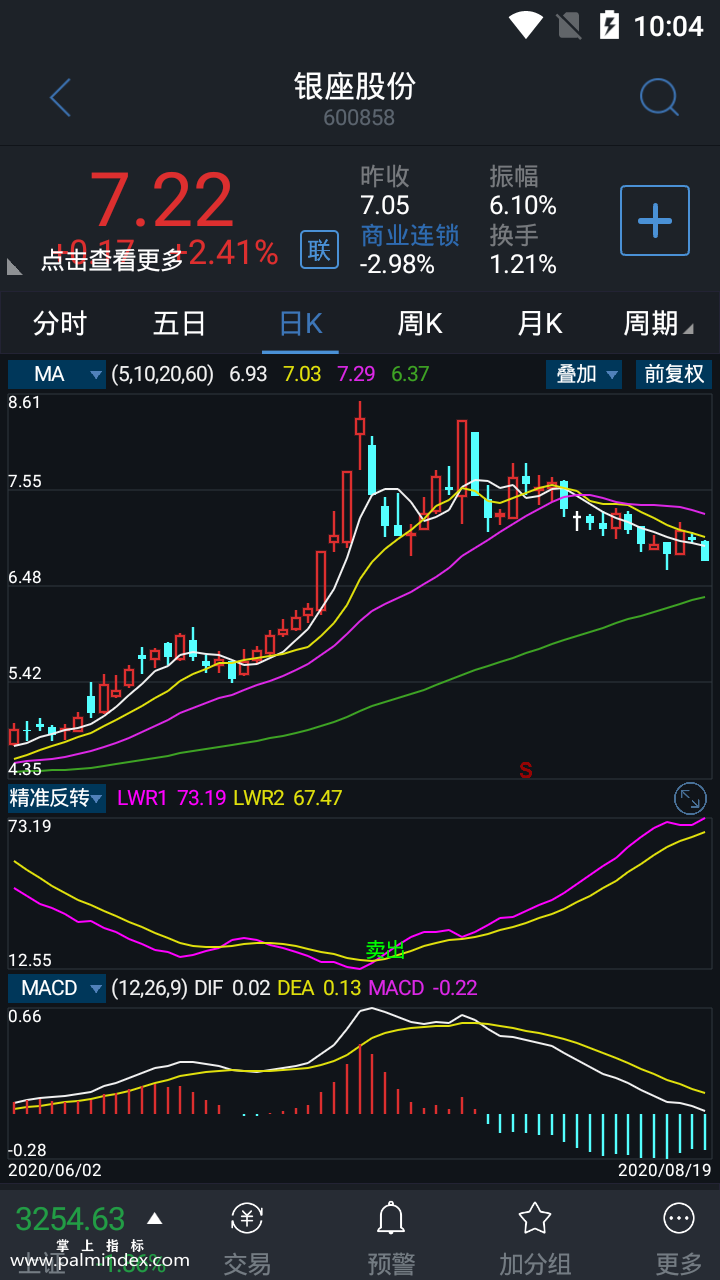Tap MA60 value 6.37

coord(410,374)
